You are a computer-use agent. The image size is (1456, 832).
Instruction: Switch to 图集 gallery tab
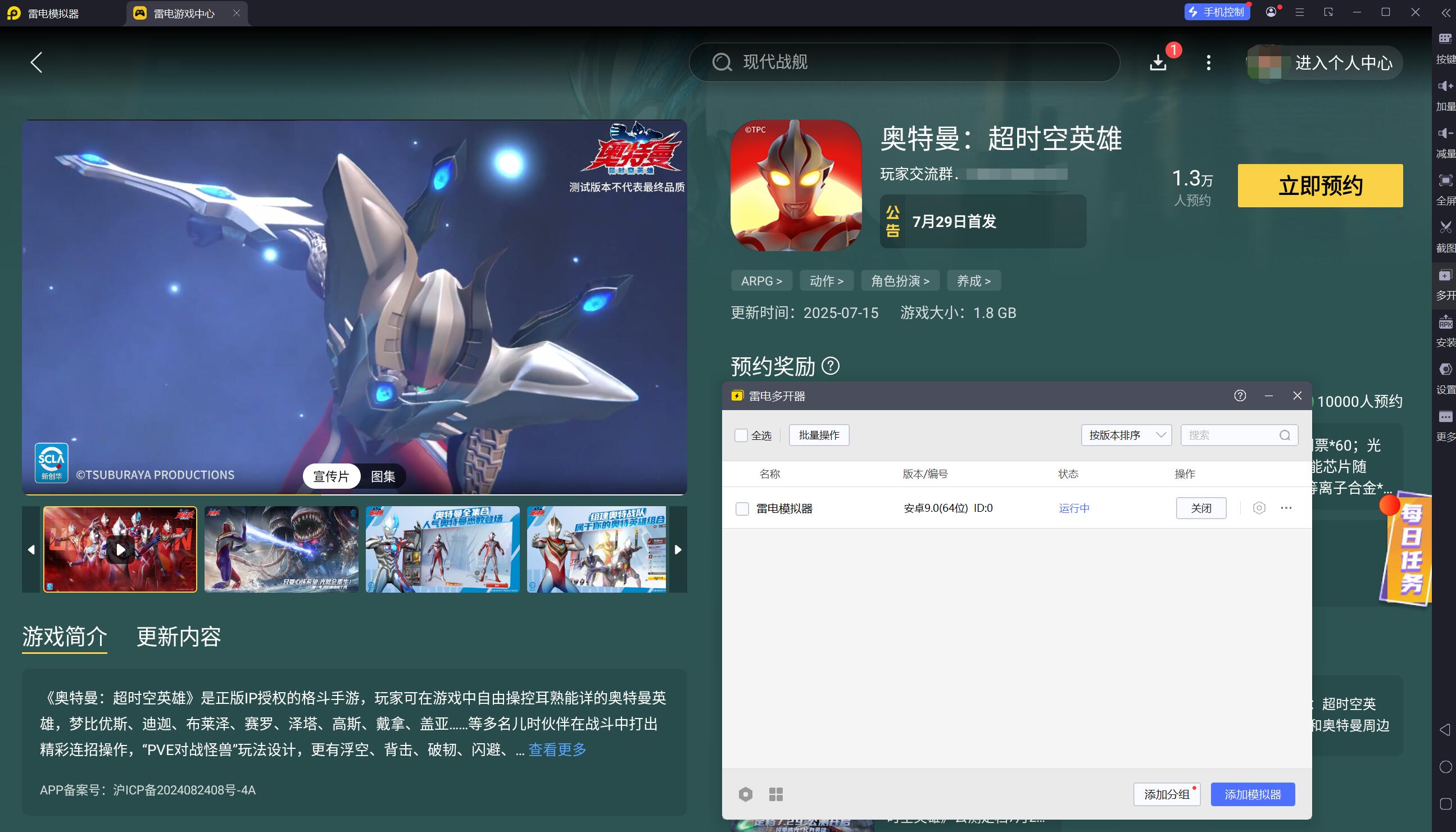point(383,476)
